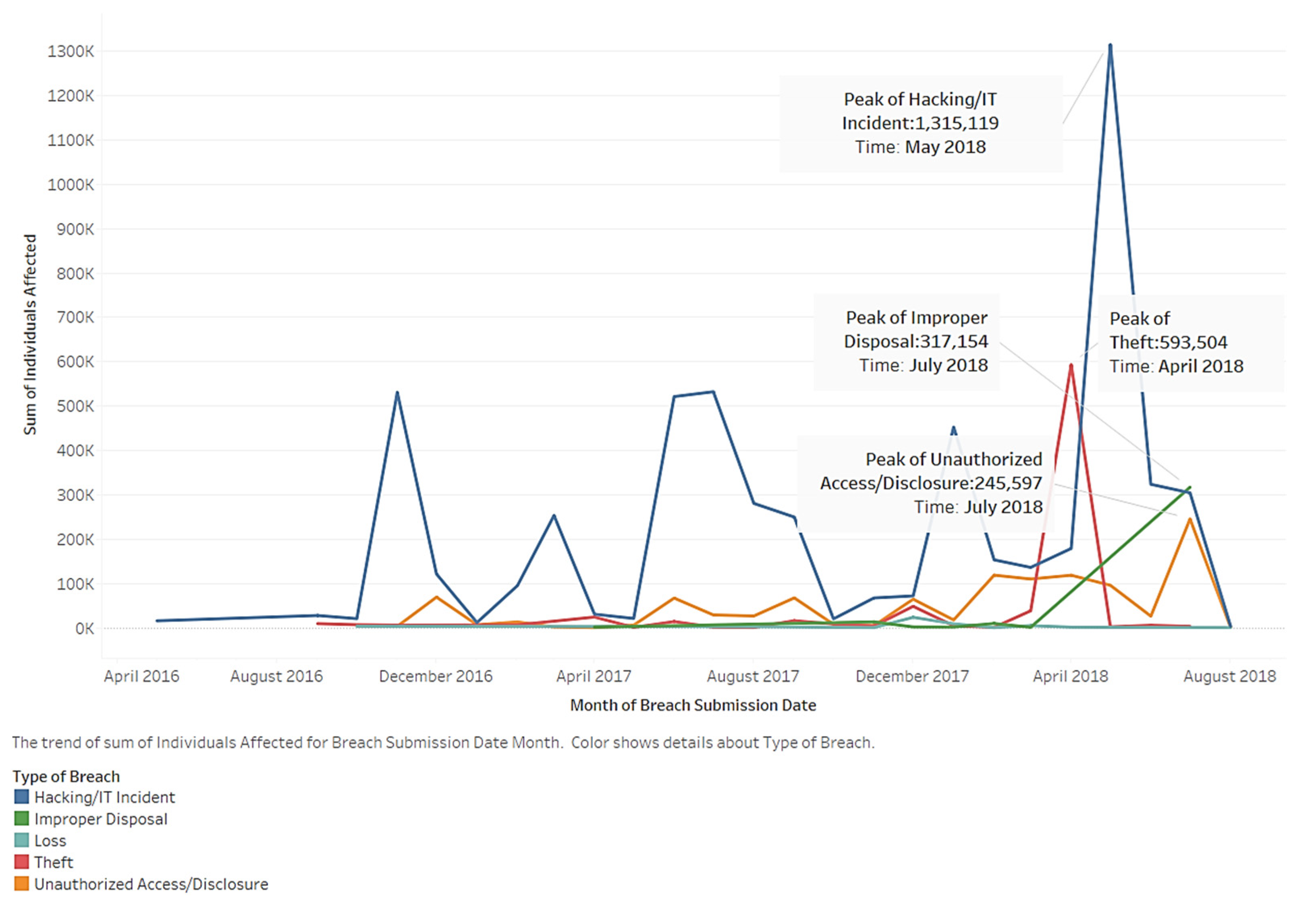Click the Hacking/IT Incident blue legend swatch
This screenshot has height=905, width=1316.
pos(21,797)
